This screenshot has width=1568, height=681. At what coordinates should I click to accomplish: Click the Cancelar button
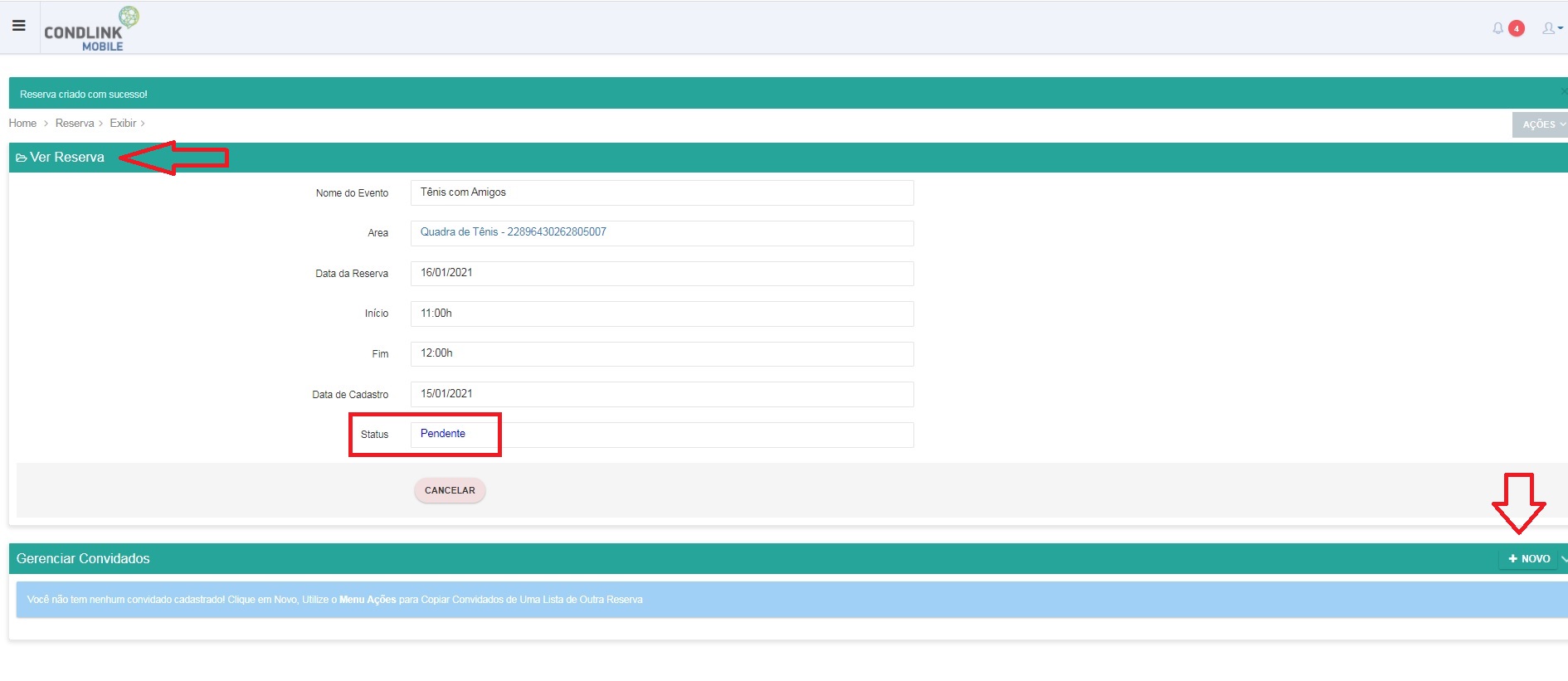450,490
